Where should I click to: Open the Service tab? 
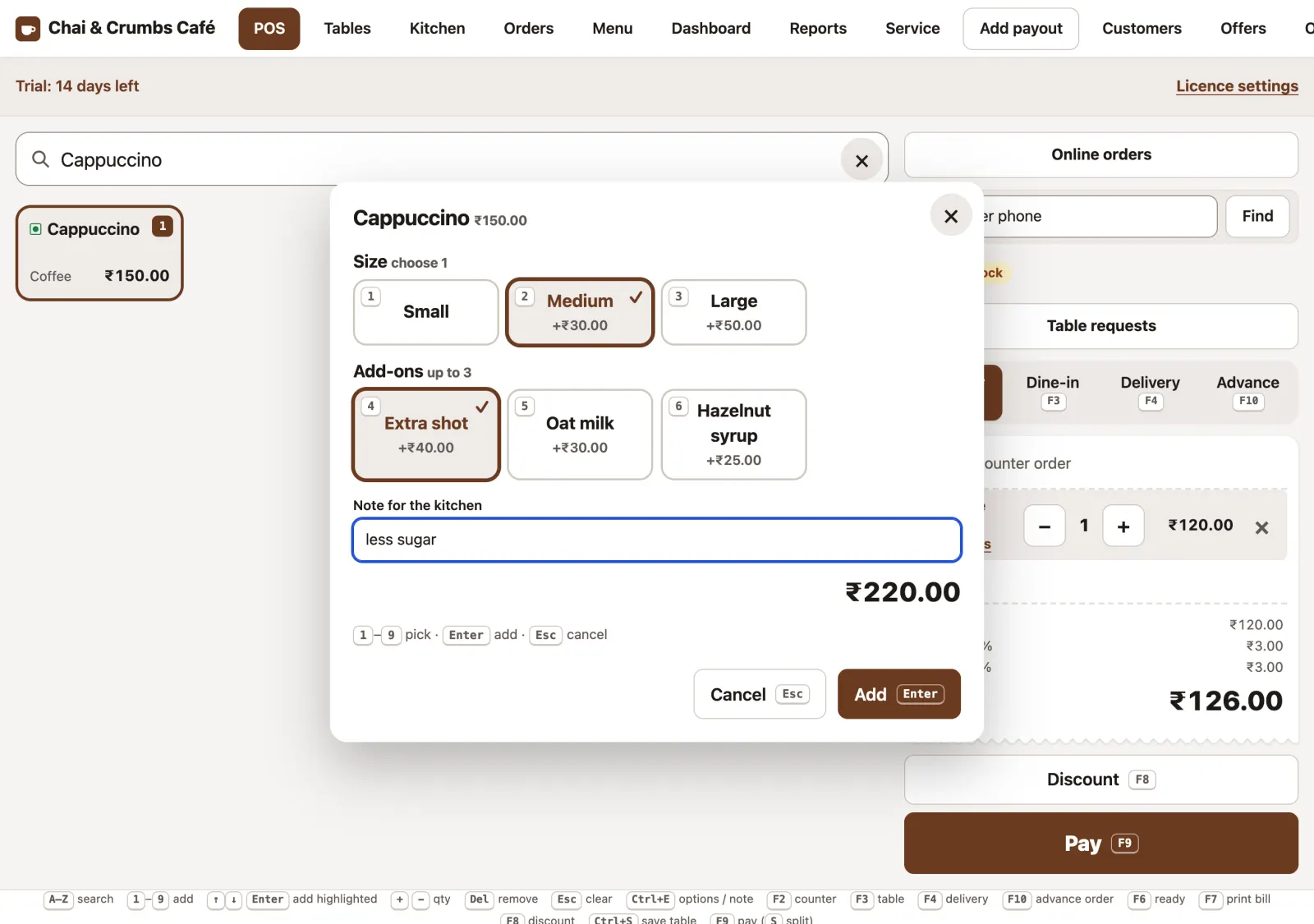[x=912, y=29]
